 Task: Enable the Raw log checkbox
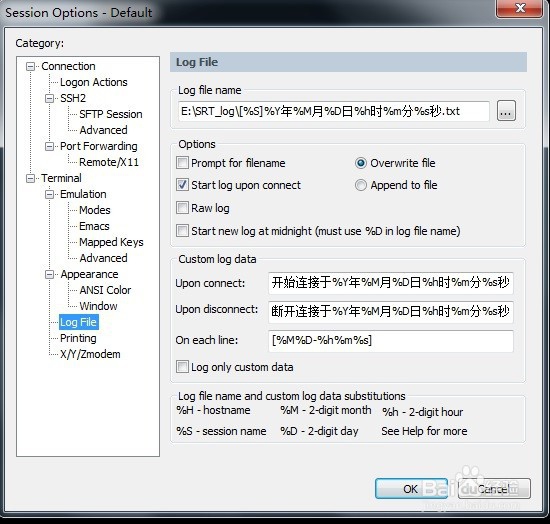[x=182, y=208]
